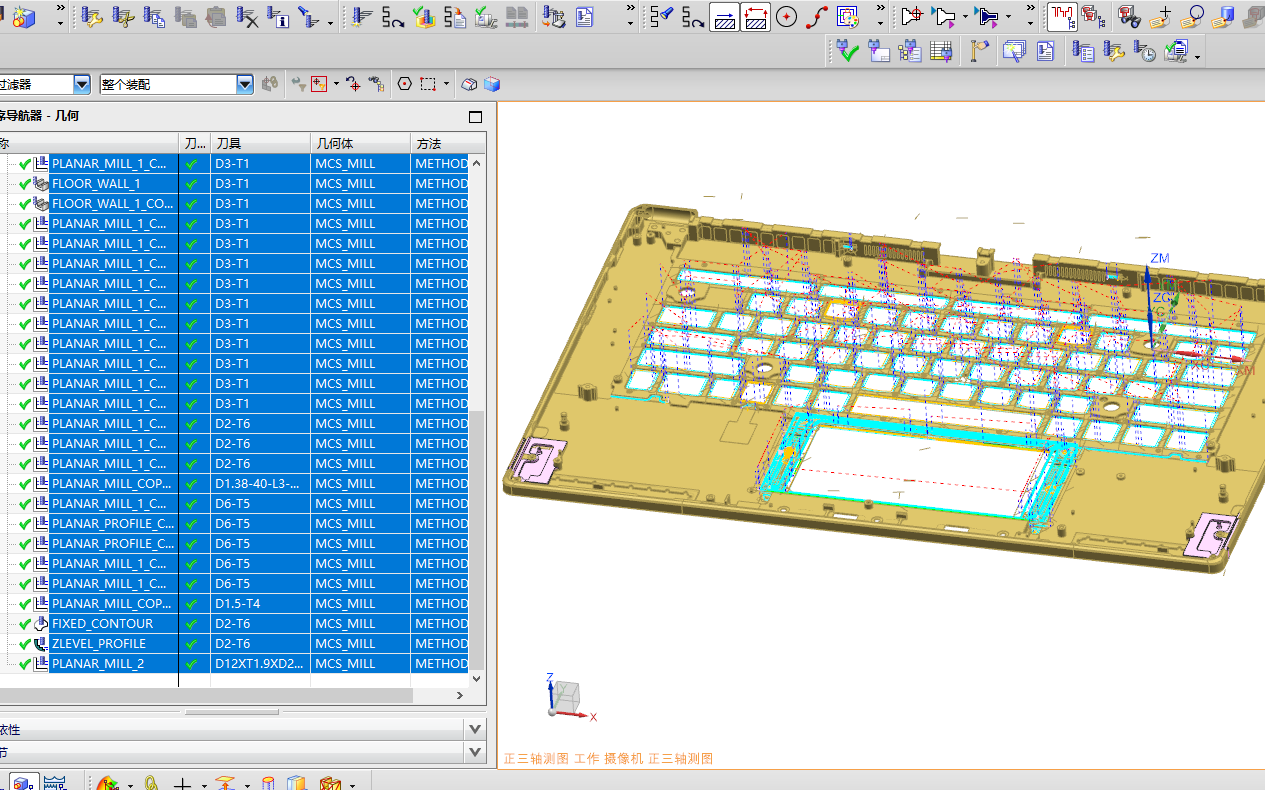The height and width of the screenshot is (790, 1265).
Task: Toggle the red cube tree view button
Action: pyautogui.click(x=1094, y=17)
